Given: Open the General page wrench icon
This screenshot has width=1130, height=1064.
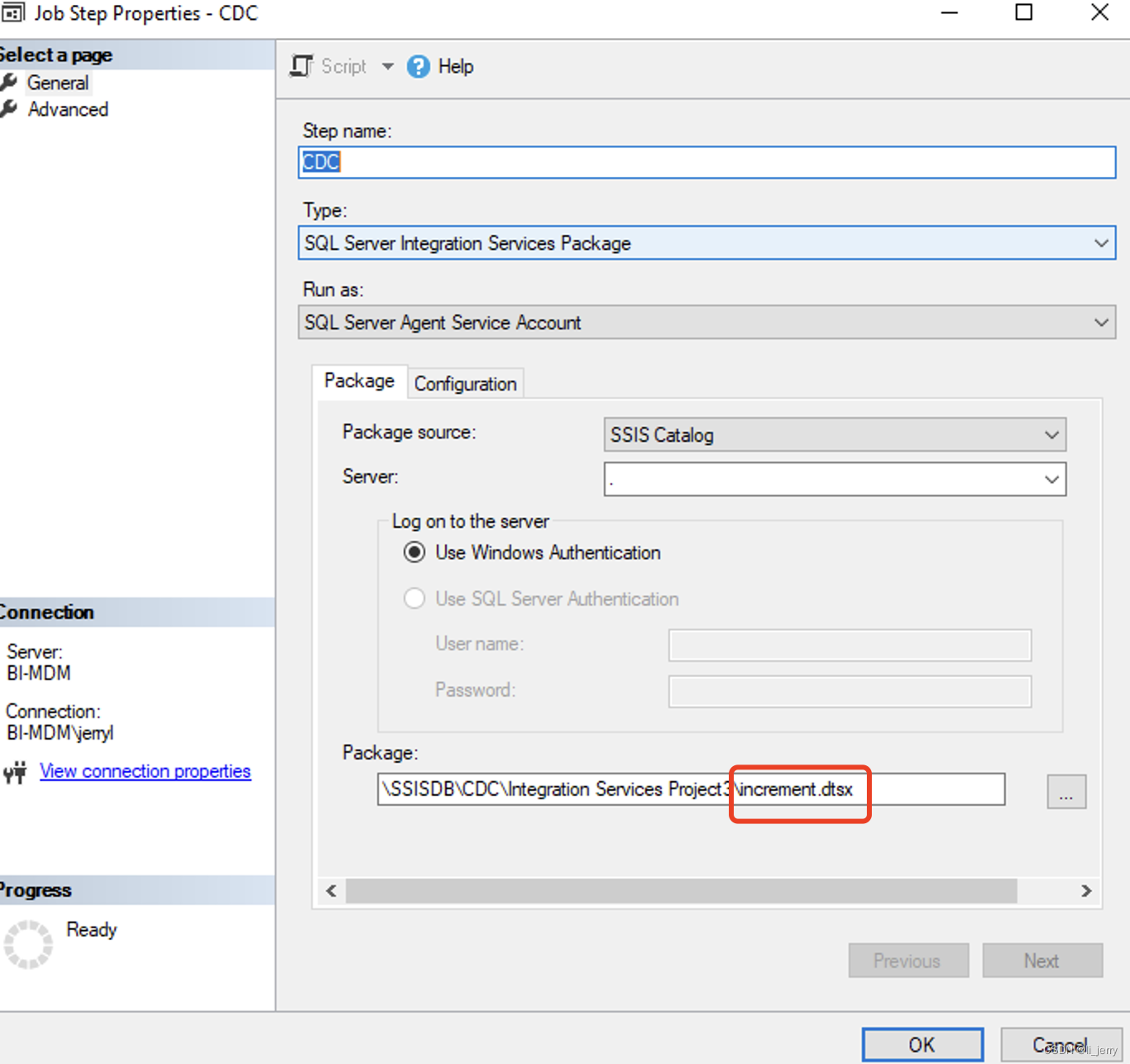Looking at the screenshot, I should [9, 82].
